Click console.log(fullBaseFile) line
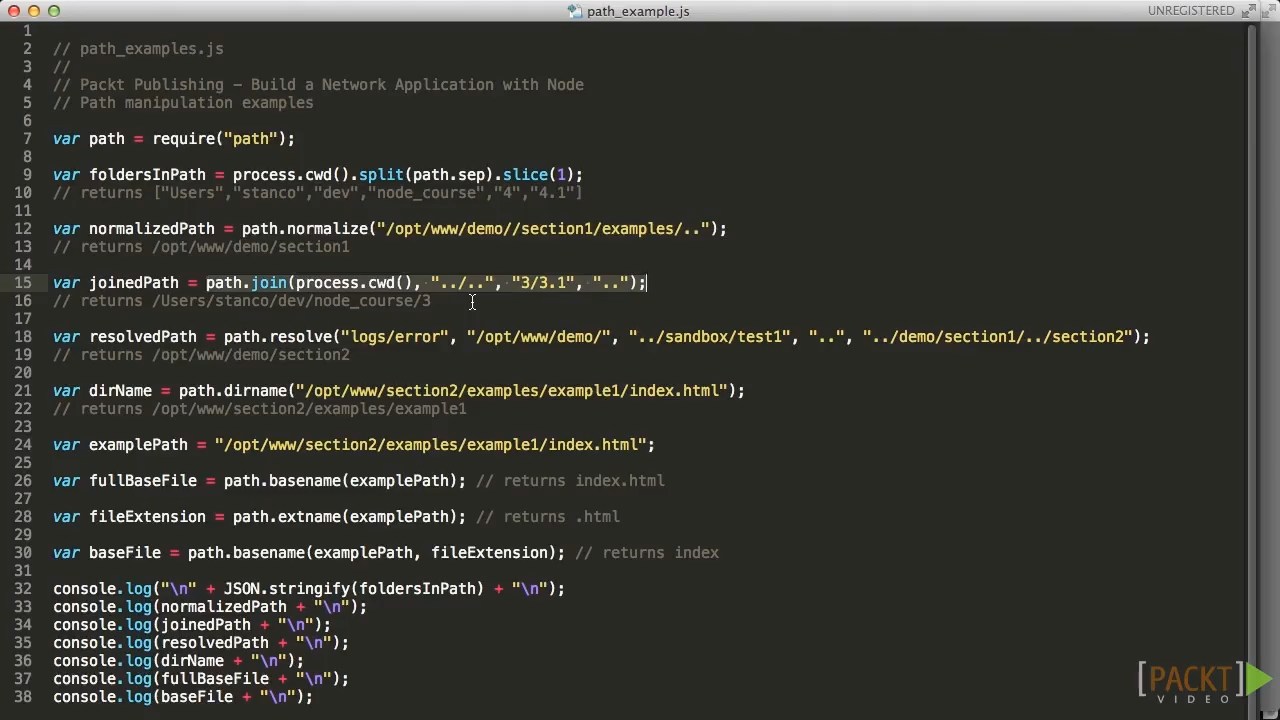This screenshot has height=720, width=1280. click(x=201, y=679)
